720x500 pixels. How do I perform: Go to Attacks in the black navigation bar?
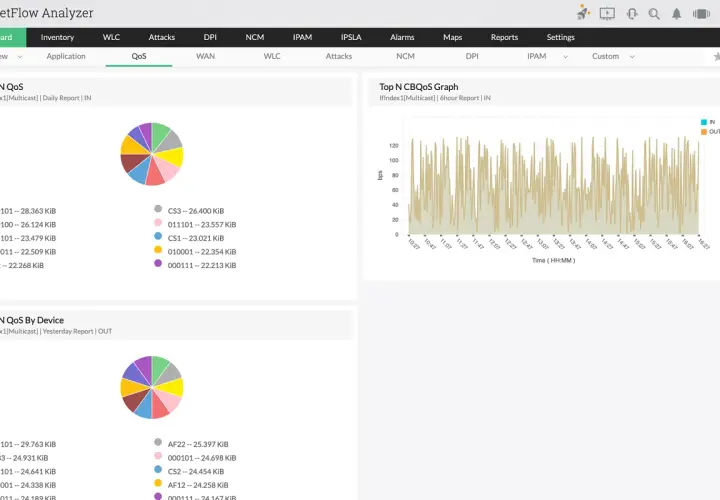point(162,37)
